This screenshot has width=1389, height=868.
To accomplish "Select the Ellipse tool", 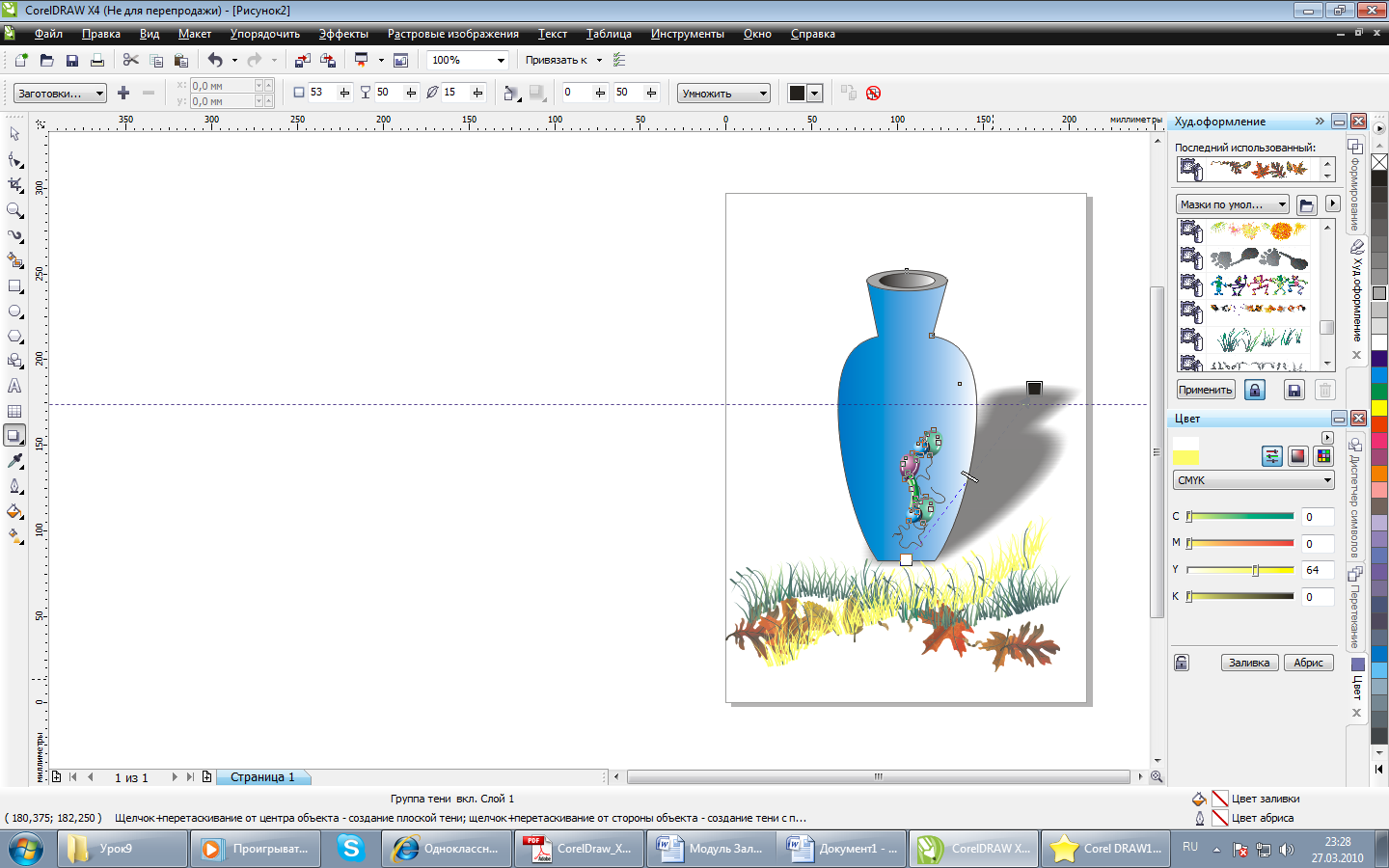I will point(14,312).
